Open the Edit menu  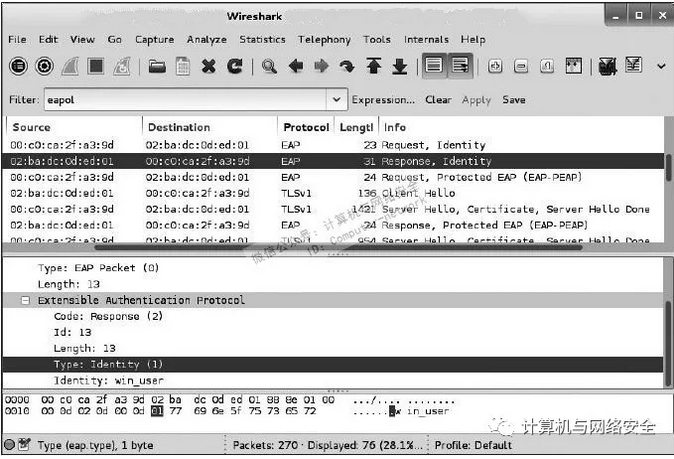coord(48,40)
